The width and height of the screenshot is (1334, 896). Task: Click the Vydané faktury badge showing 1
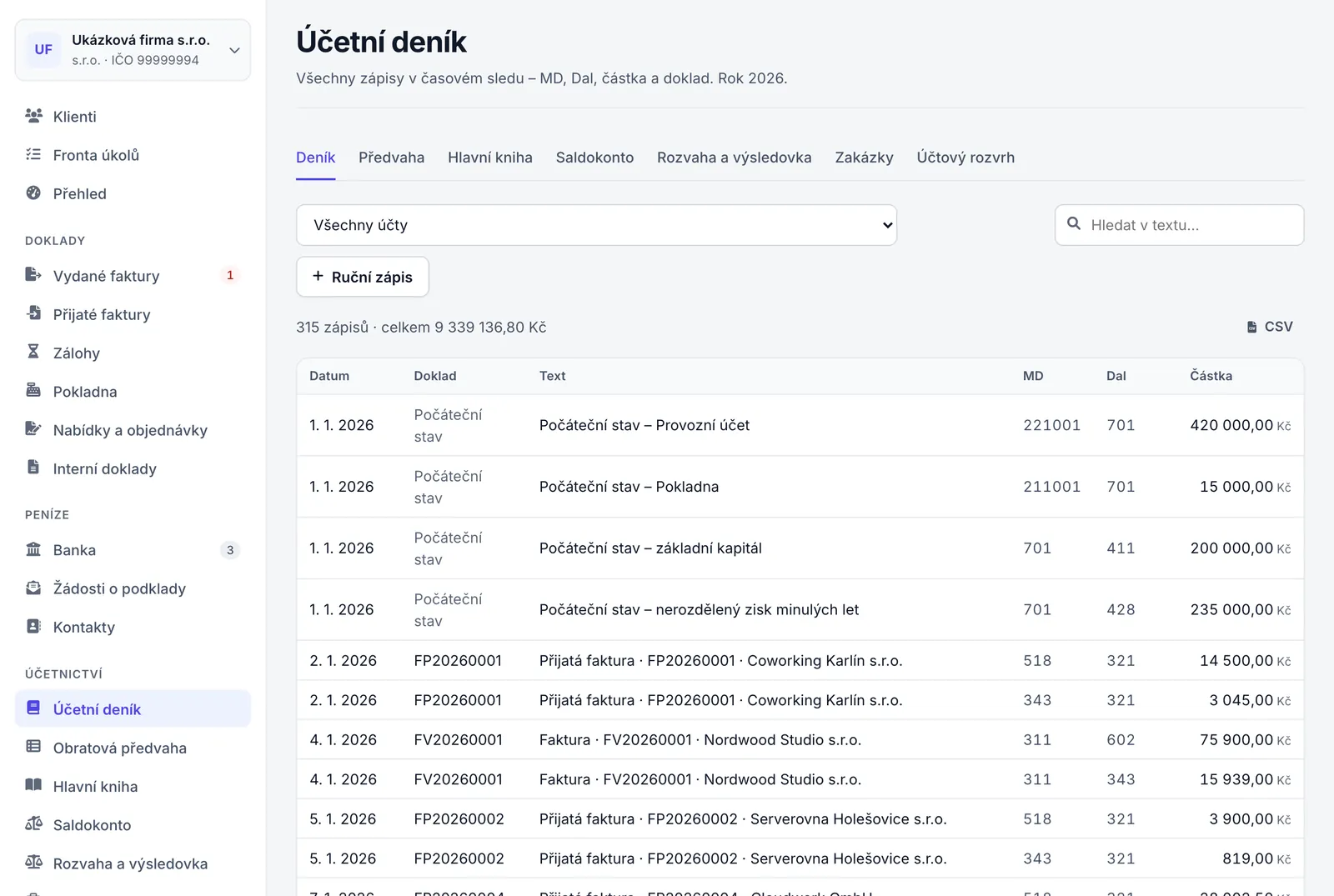(230, 275)
